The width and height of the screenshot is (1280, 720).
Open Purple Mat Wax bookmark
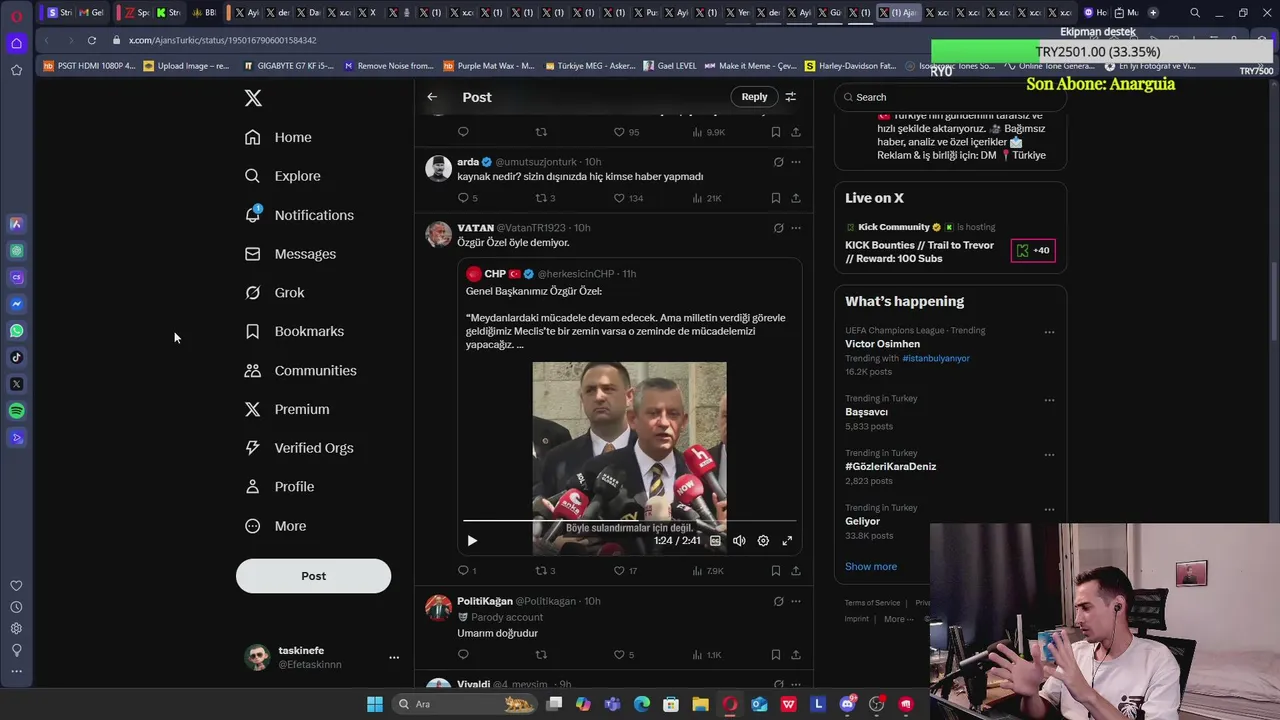coord(487,66)
